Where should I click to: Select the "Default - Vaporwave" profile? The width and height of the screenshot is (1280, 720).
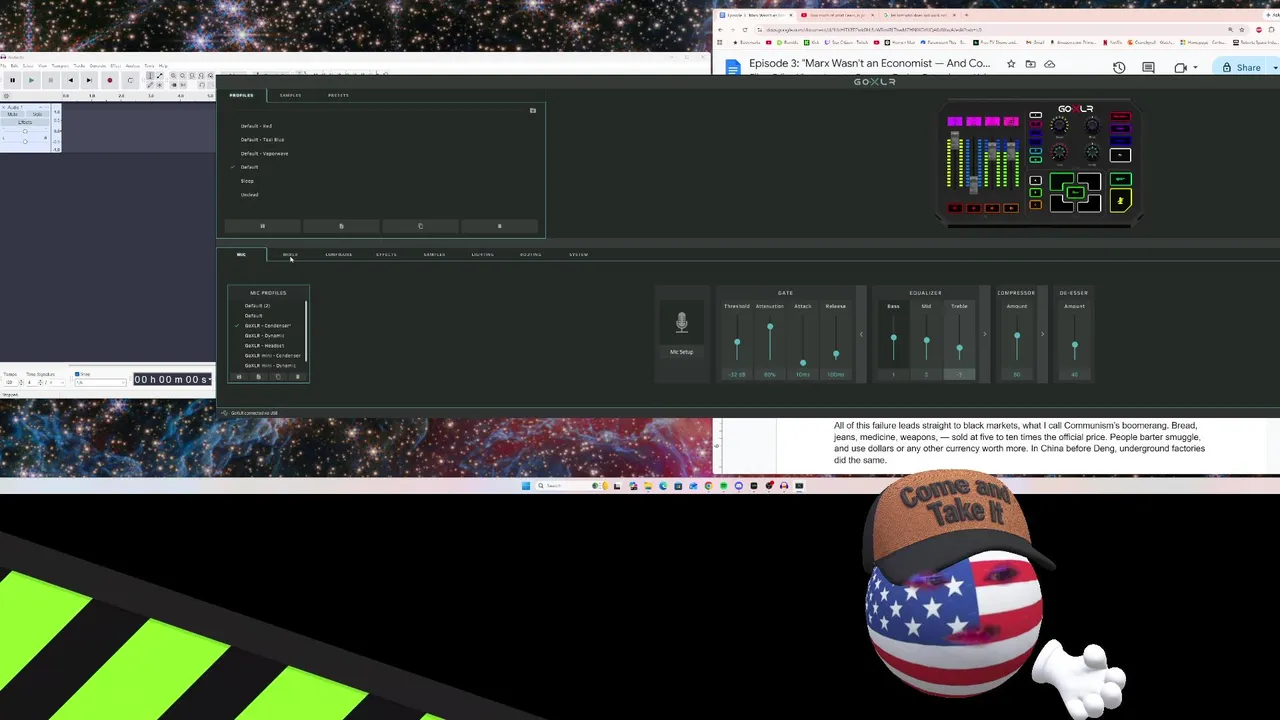pos(264,153)
